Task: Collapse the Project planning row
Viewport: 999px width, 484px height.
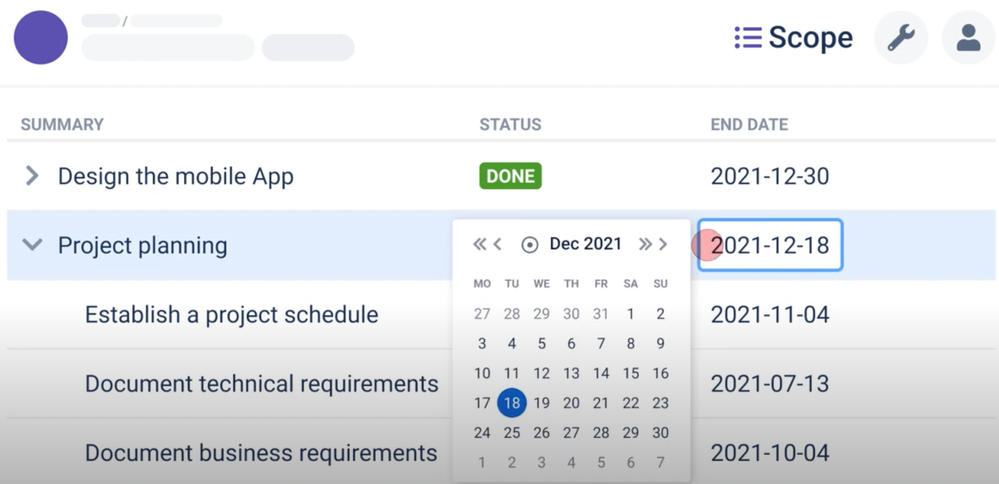Action: pyautogui.click(x=32, y=245)
